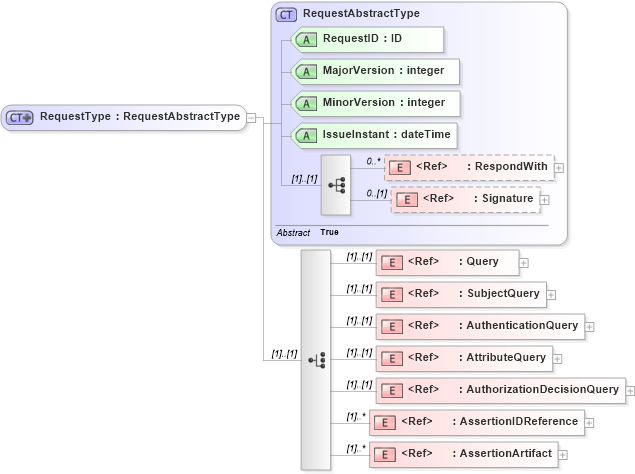This screenshot has height=474, width=635.
Task: Click the Abstract property label
Action: [293, 233]
